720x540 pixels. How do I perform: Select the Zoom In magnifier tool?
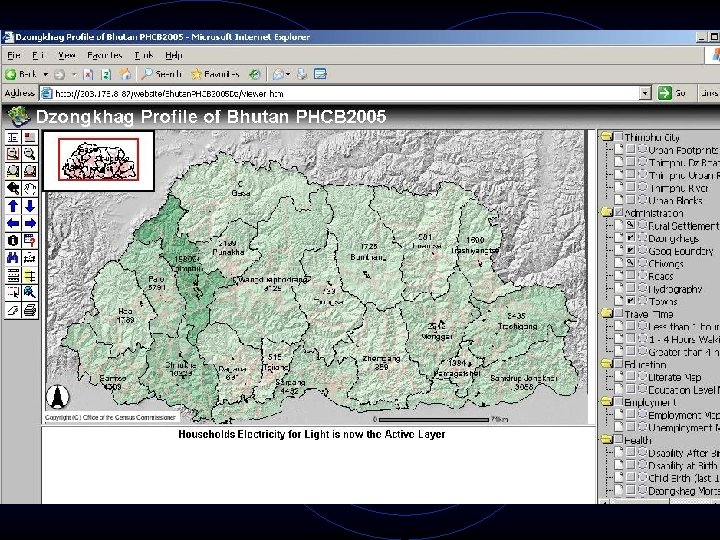(13, 154)
